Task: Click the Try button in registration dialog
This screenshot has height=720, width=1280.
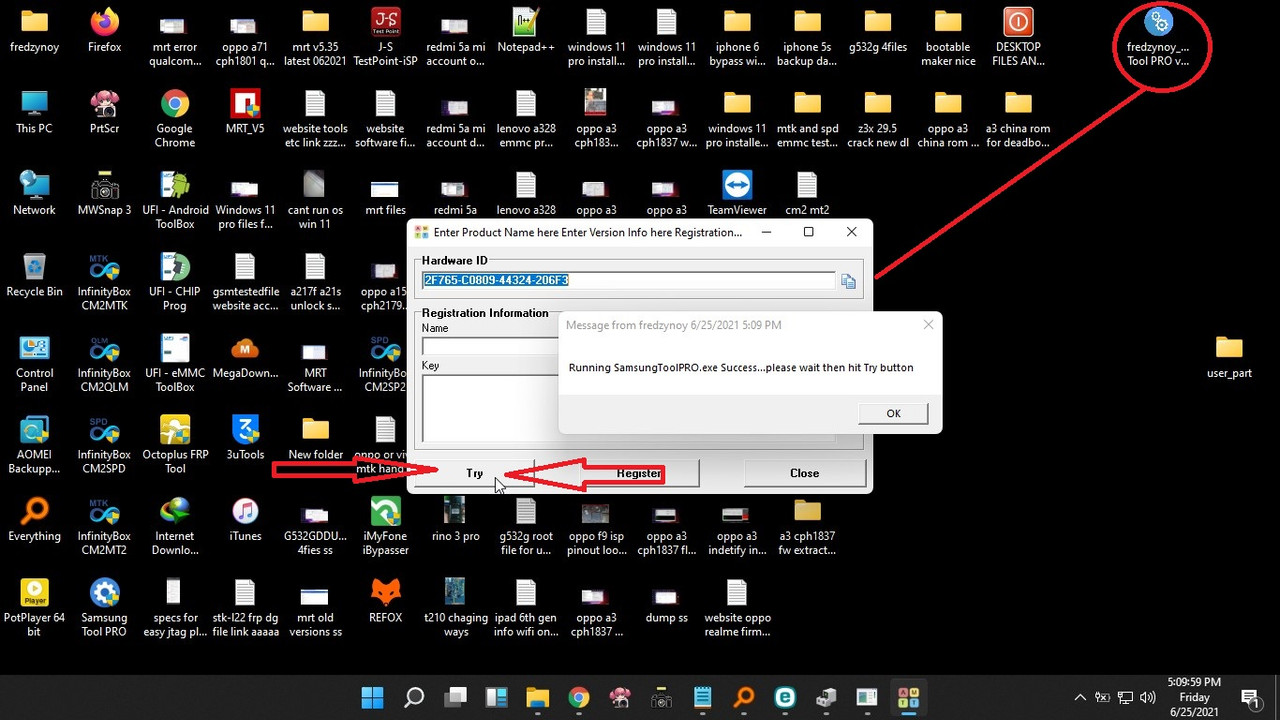Action: pyautogui.click(x=474, y=473)
